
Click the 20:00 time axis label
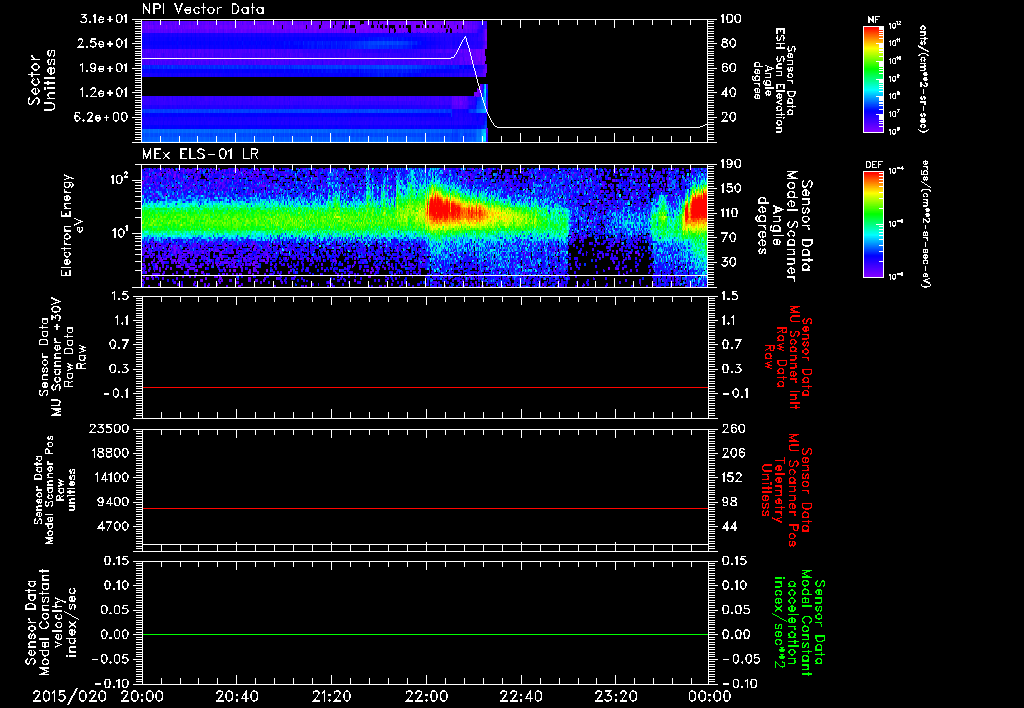(x=142, y=696)
